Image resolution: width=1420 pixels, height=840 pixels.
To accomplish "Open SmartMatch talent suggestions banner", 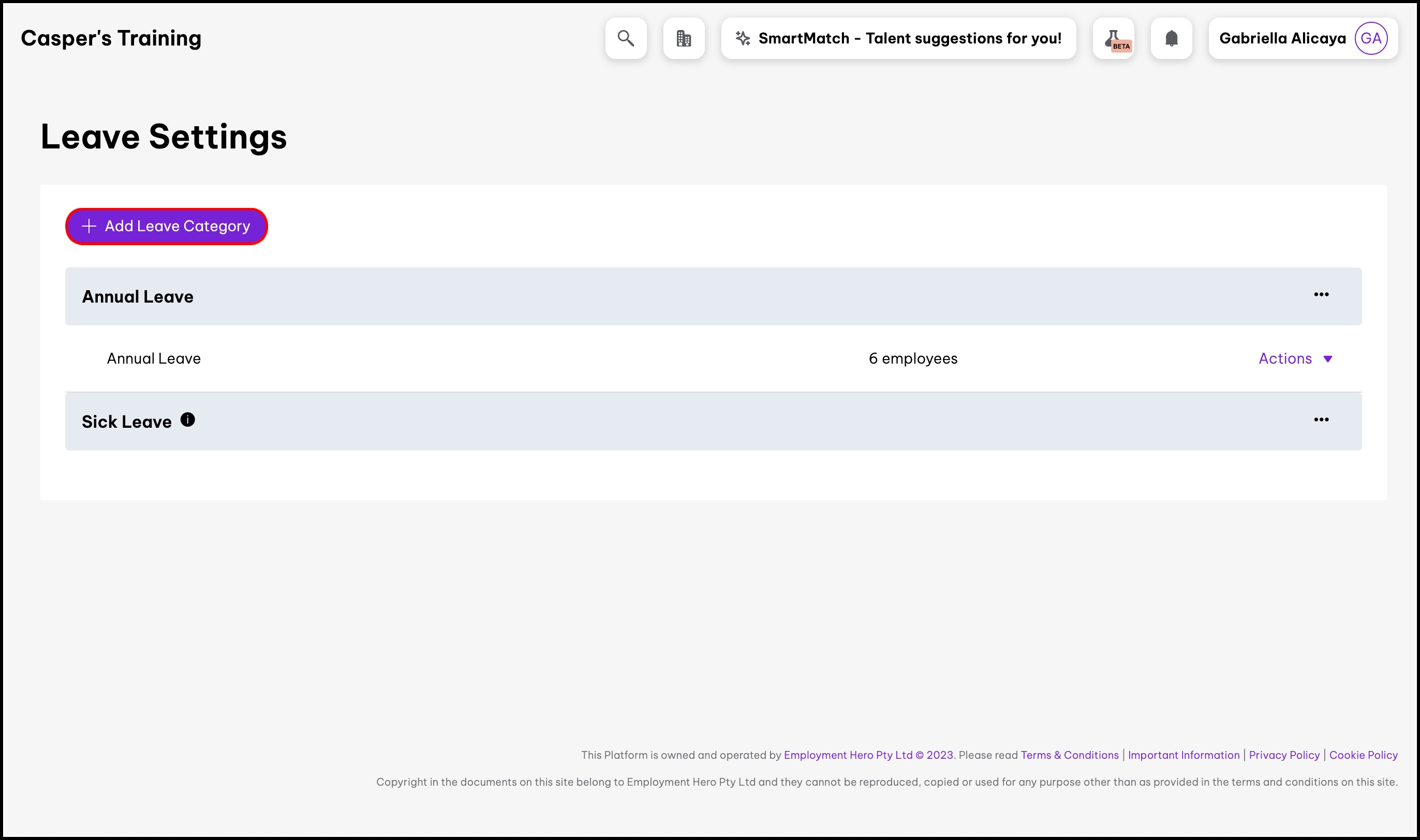I will coord(909,38).
